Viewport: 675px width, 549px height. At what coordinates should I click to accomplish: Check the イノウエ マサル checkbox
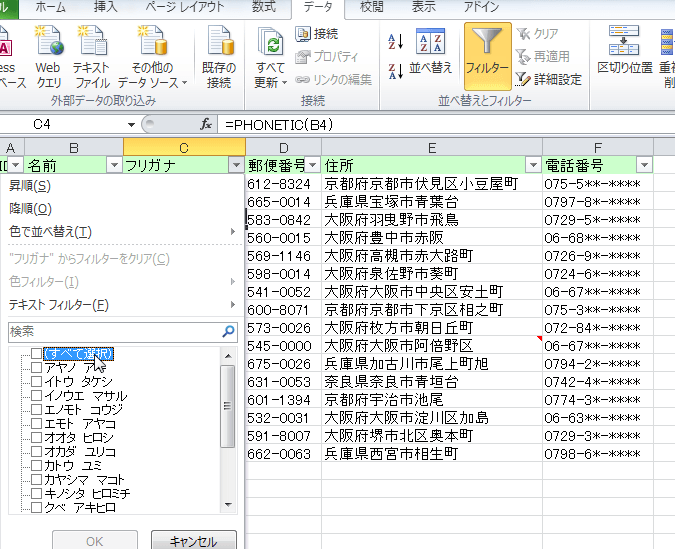(x=36, y=395)
